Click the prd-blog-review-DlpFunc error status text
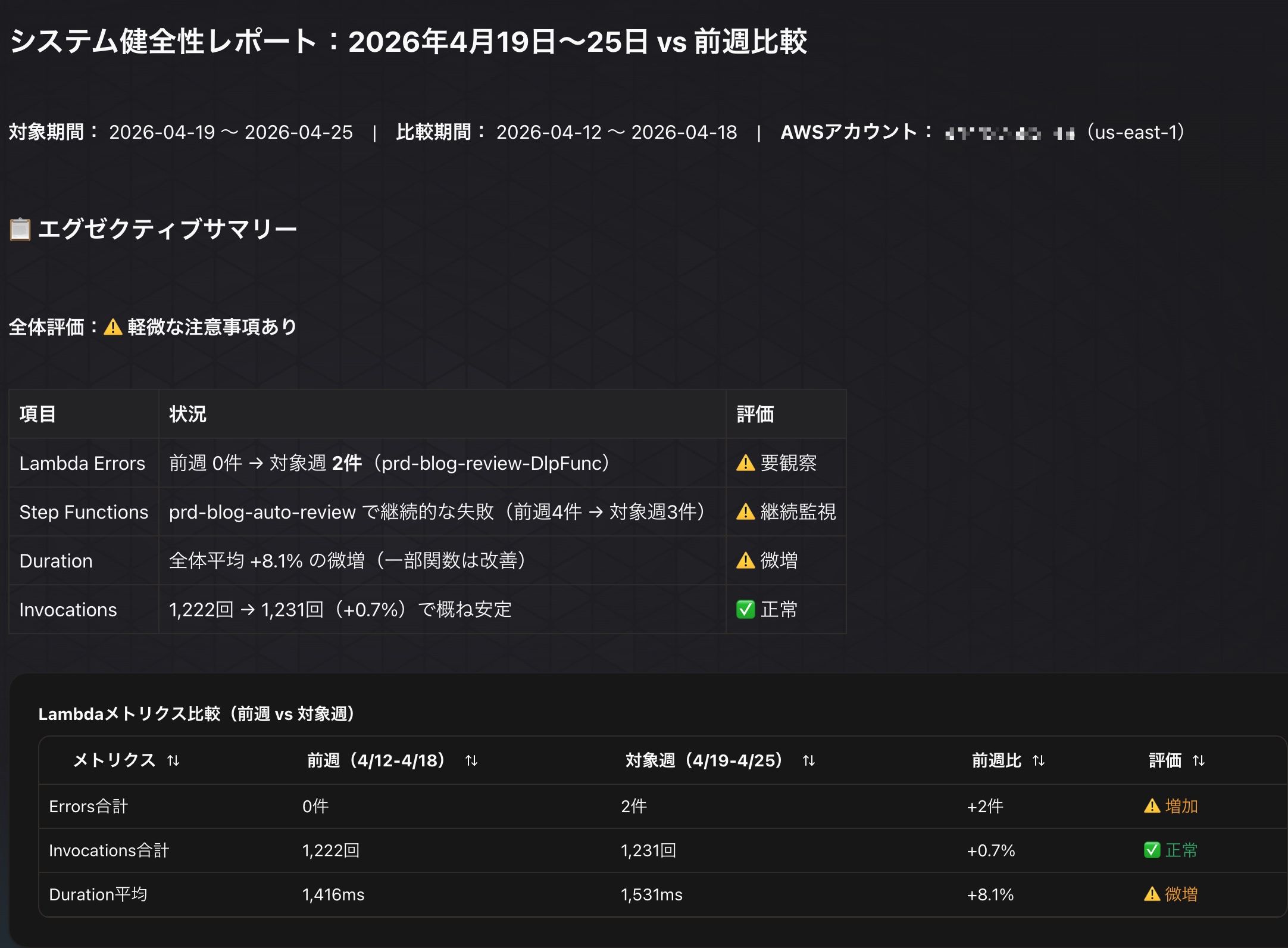The image size is (1288, 948). point(389,463)
